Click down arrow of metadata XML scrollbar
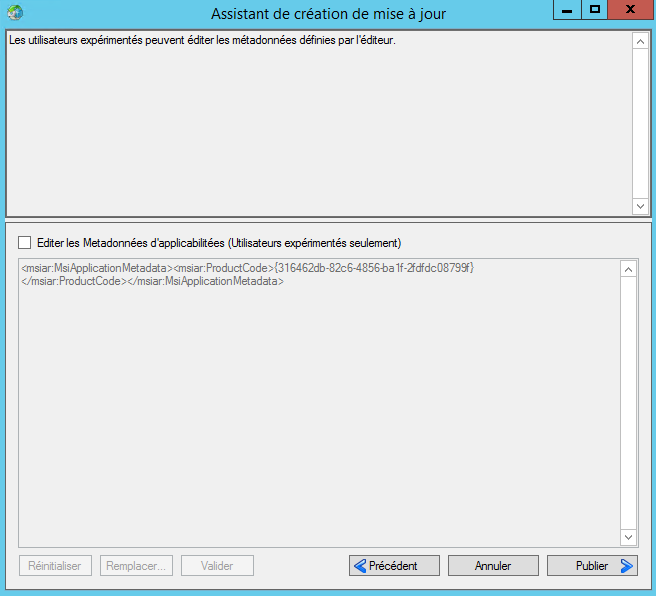This screenshot has width=656, height=596. 628,537
